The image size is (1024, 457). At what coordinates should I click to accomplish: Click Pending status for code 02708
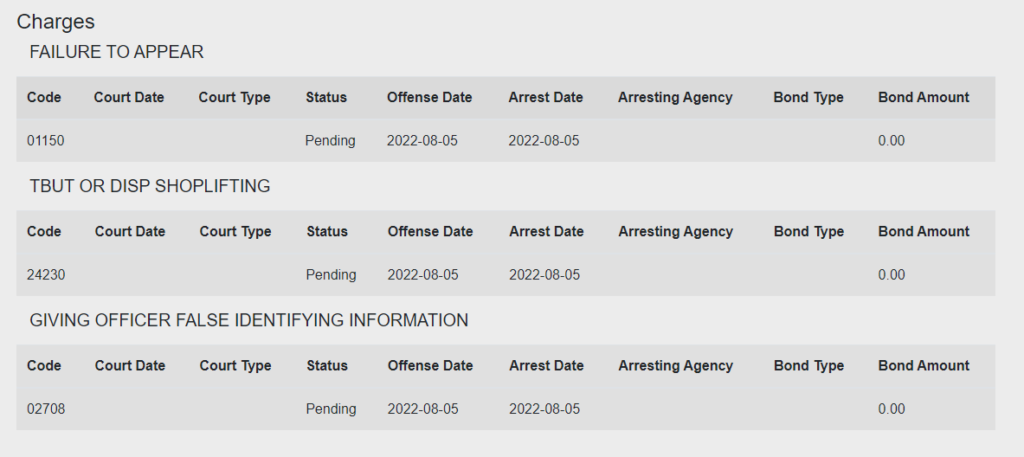click(x=331, y=409)
